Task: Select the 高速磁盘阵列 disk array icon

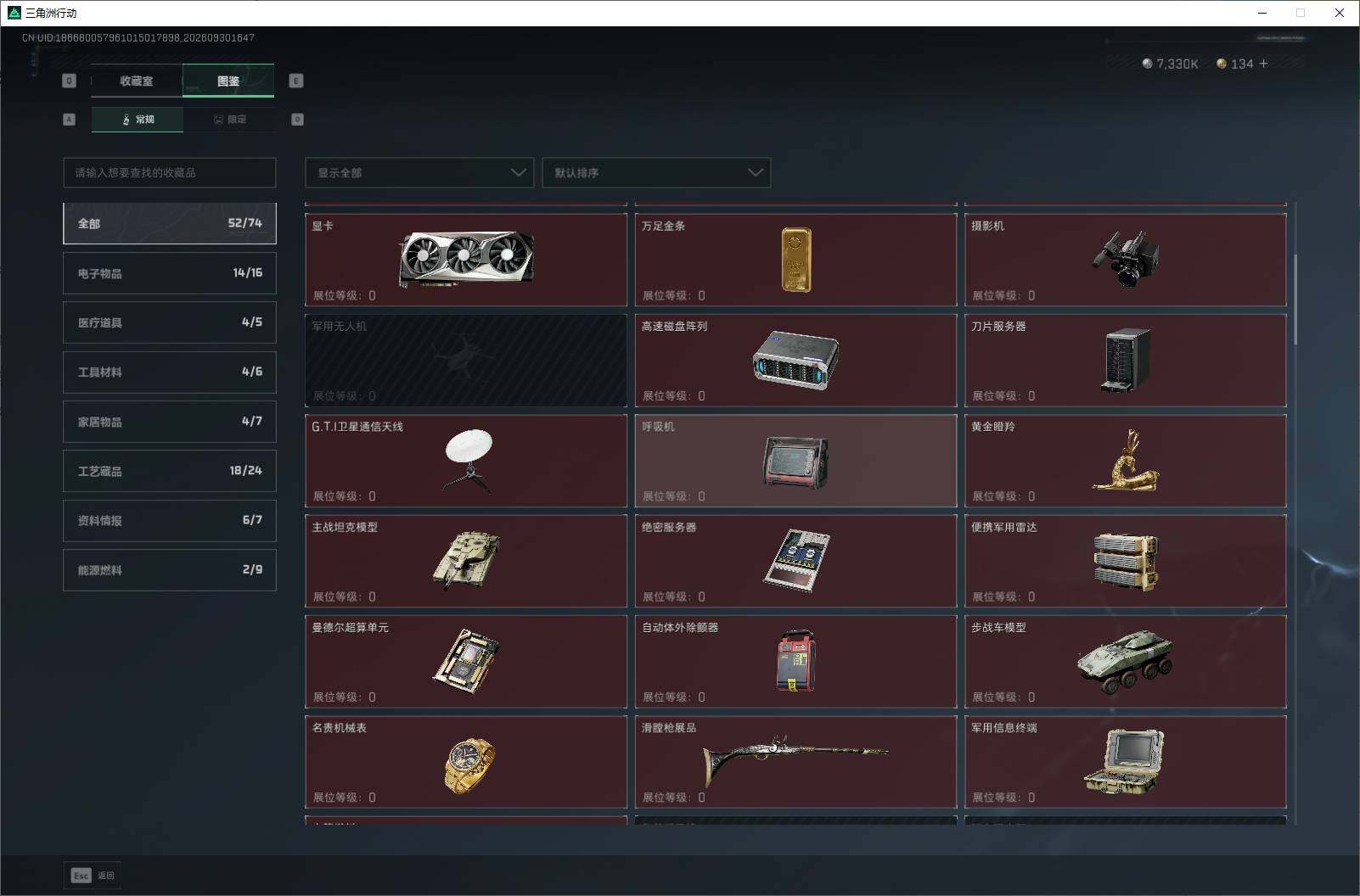Action: (x=795, y=361)
